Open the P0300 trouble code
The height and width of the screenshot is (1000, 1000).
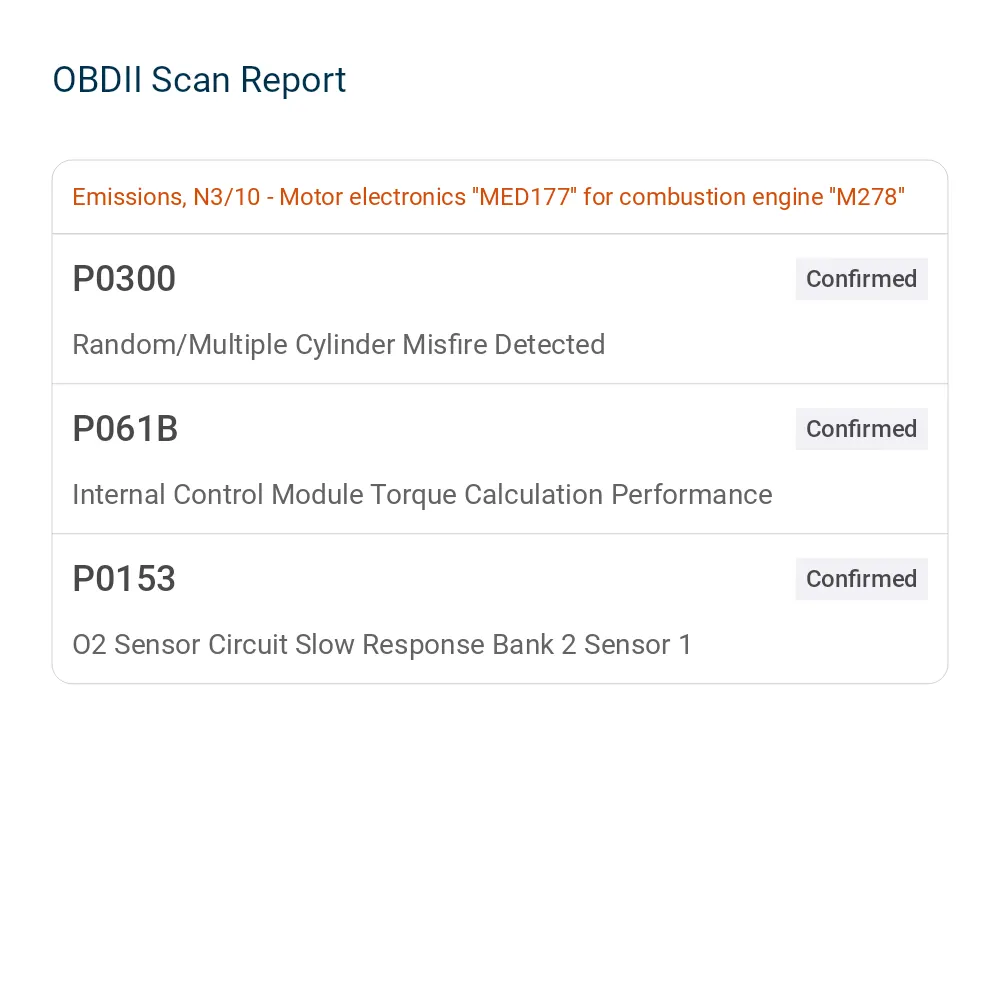[x=124, y=279]
